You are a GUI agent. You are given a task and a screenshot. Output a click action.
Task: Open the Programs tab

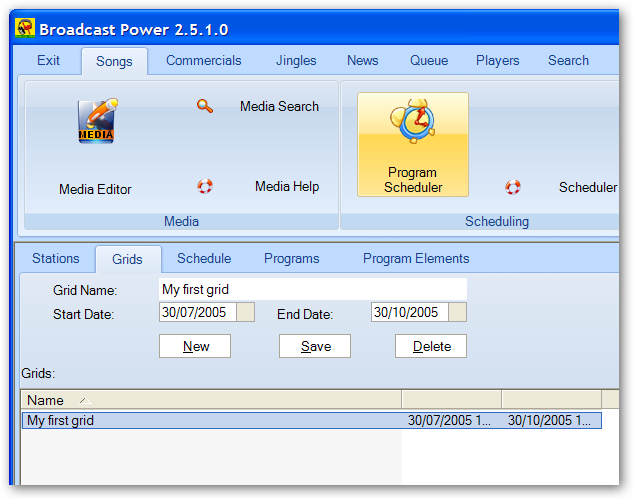click(291, 258)
